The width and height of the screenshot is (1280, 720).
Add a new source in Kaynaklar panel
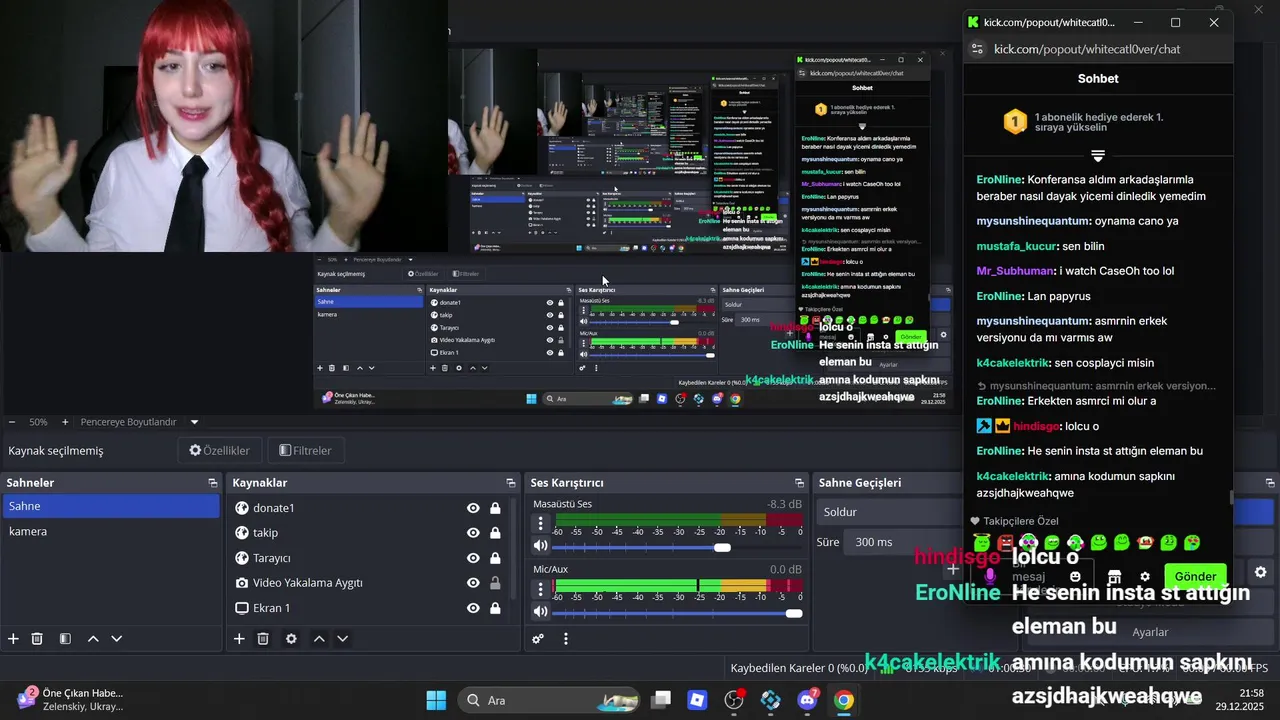[x=239, y=638]
